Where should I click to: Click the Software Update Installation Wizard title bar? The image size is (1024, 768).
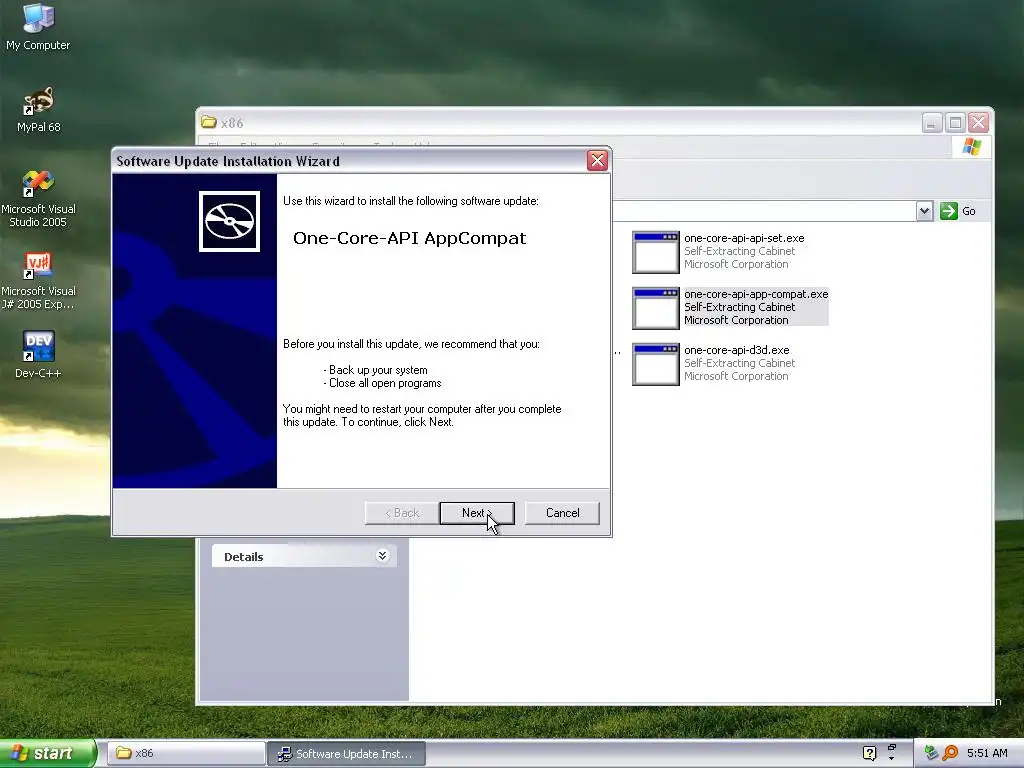pyautogui.click(x=350, y=161)
